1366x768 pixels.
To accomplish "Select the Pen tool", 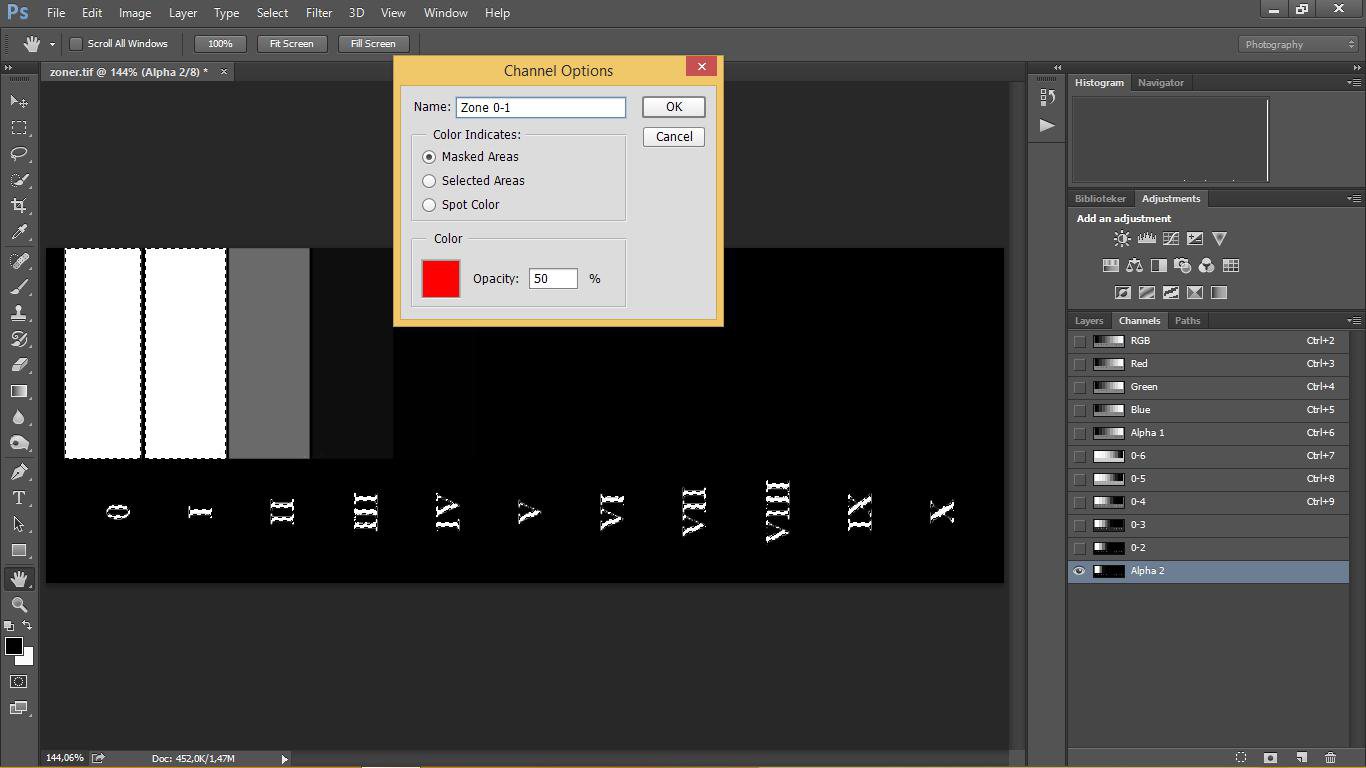I will click(x=19, y=472).
